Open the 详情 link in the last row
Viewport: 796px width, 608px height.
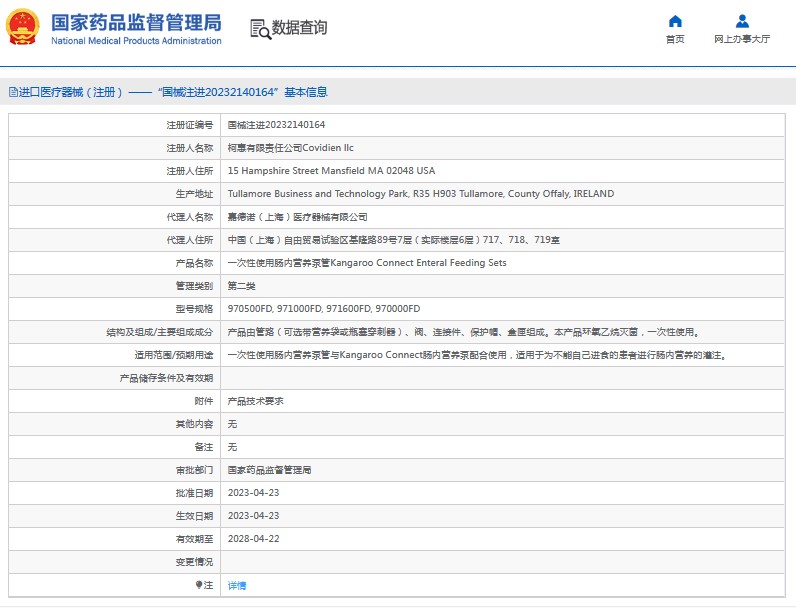pyautogui.click(x=237, y=585)
